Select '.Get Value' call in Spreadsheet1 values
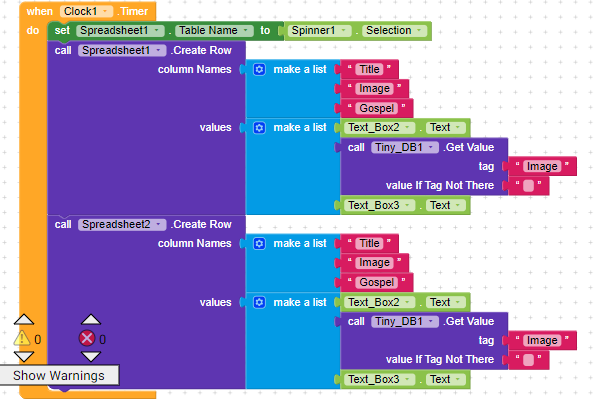603x402 pixels. pyautogui.click(x=470, y=147)
